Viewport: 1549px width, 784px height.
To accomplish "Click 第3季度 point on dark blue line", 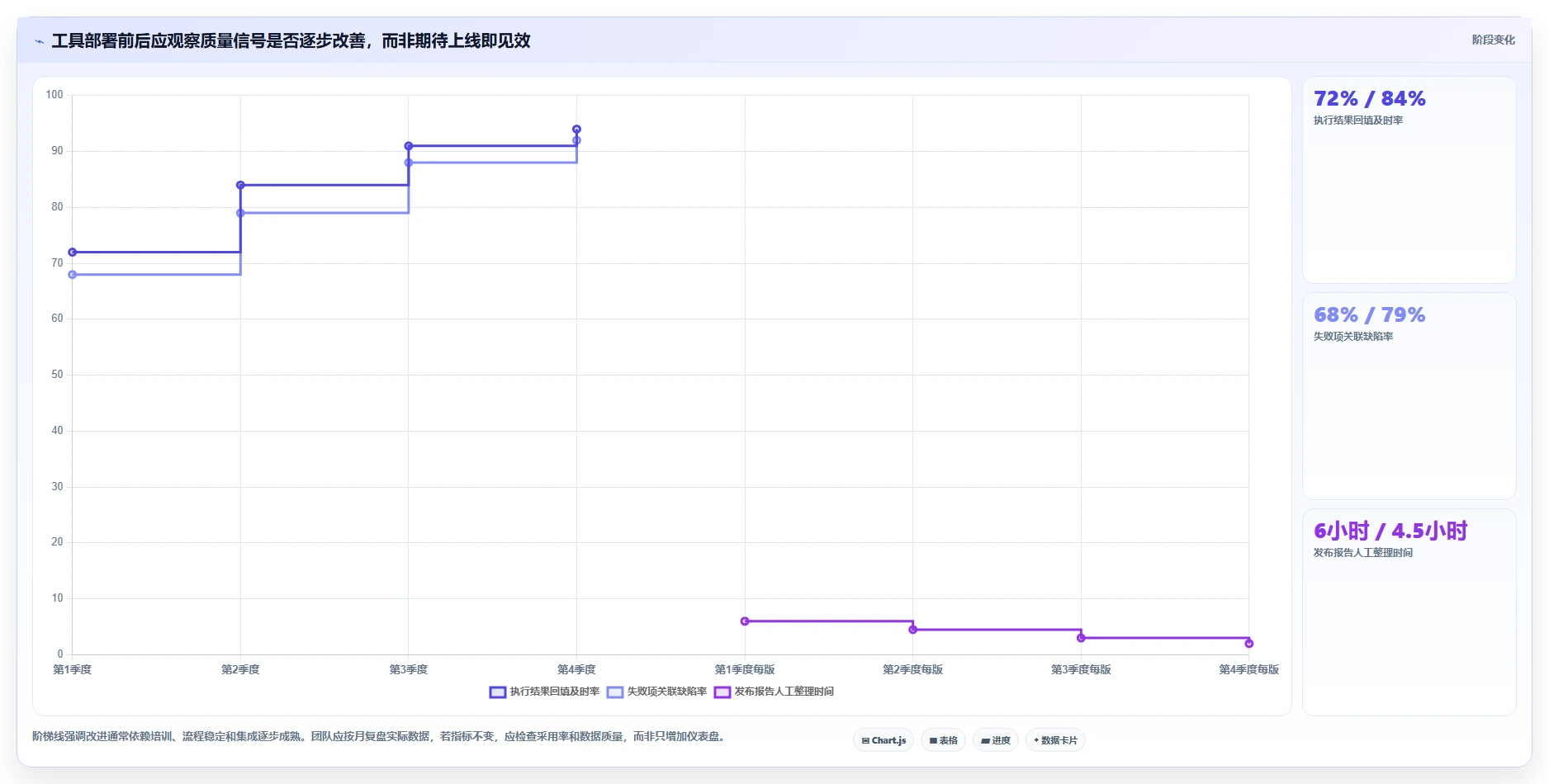I will click(409, 146).
